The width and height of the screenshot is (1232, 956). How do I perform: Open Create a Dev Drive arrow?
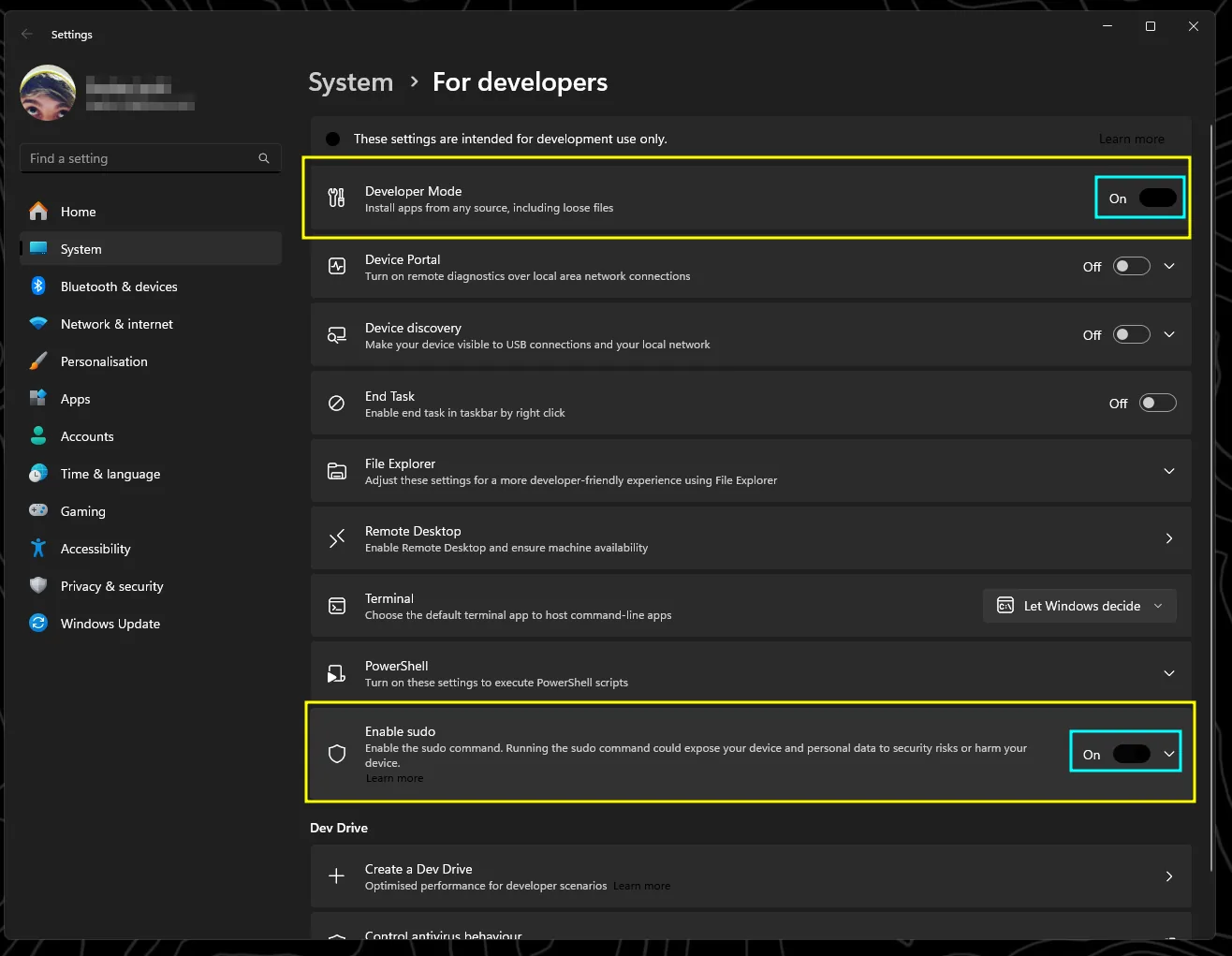[x=1169, y=876]
